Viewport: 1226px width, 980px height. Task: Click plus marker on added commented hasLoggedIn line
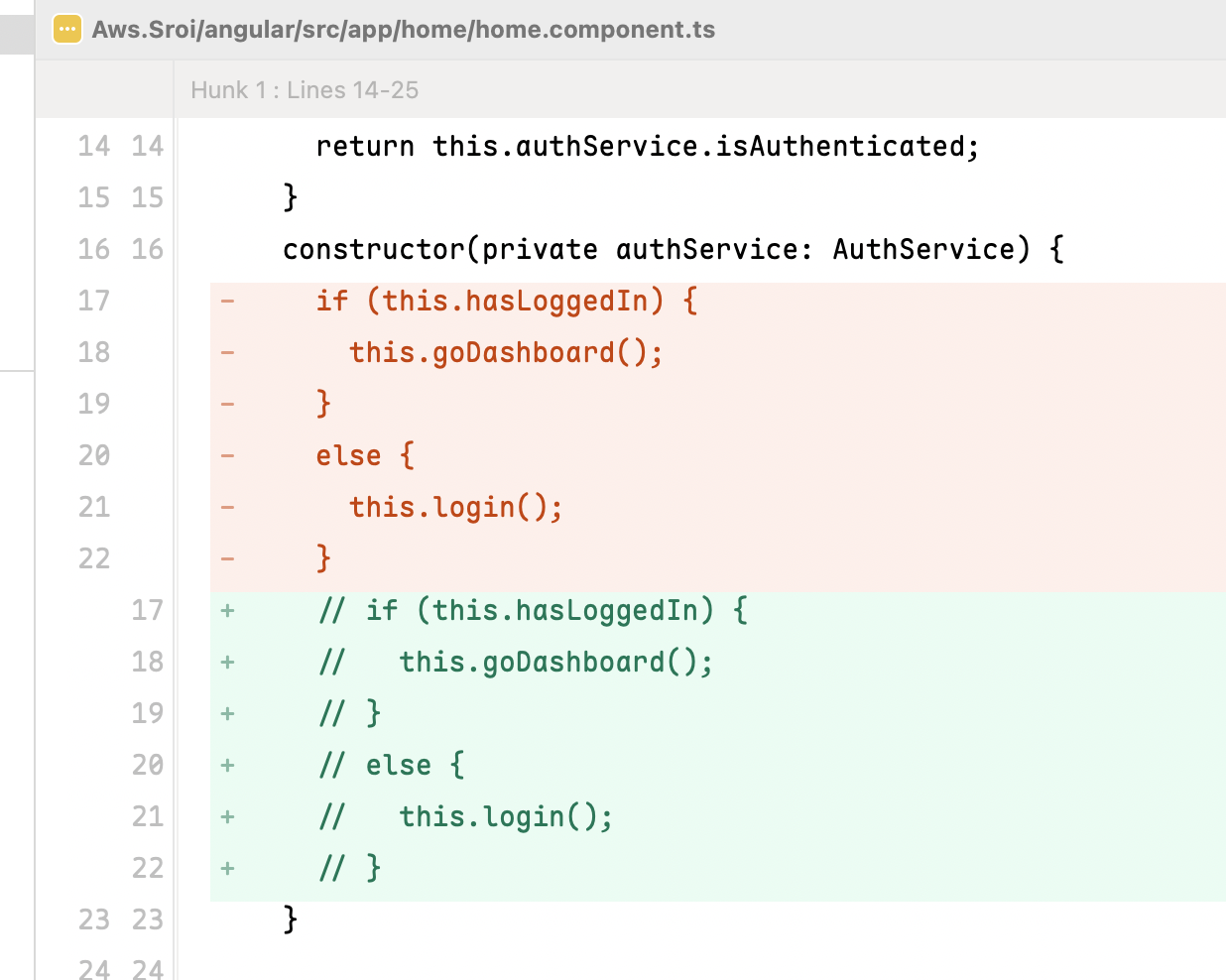pos(228,610)
